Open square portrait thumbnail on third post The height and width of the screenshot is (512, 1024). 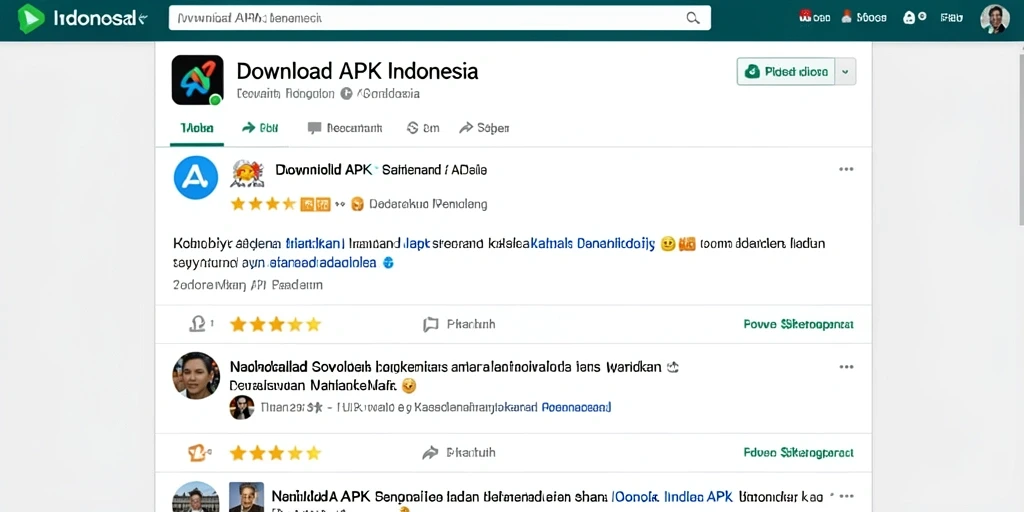(247, 497)
